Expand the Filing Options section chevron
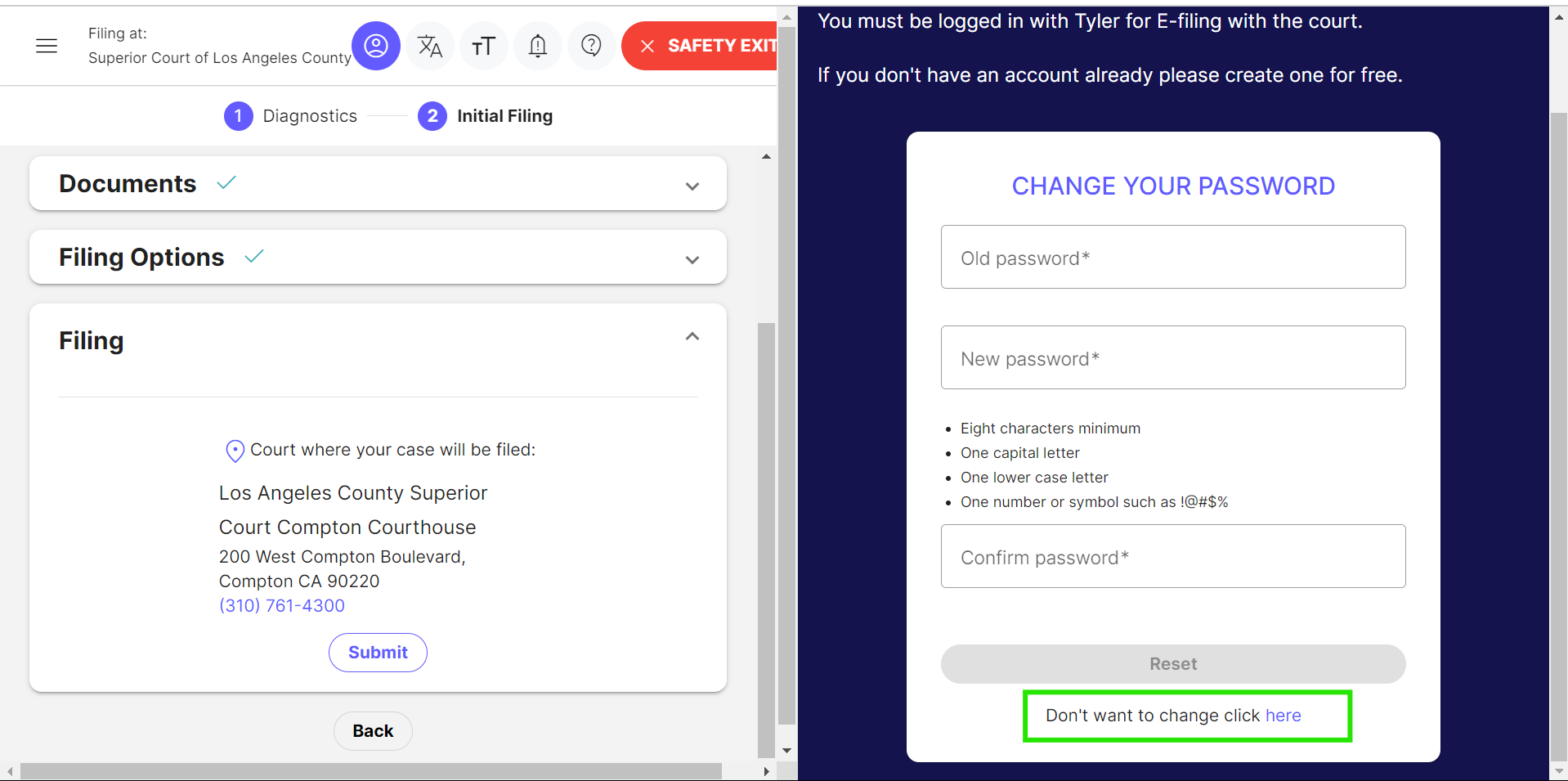 (692, 260)
